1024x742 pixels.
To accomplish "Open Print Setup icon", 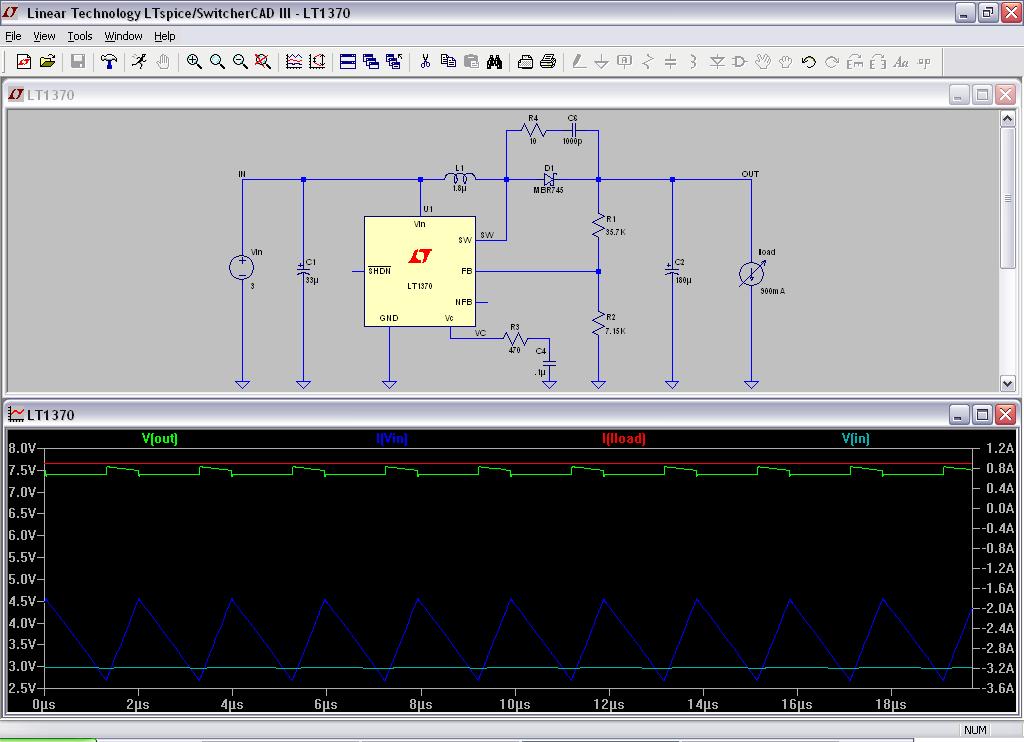I will 525,61.
